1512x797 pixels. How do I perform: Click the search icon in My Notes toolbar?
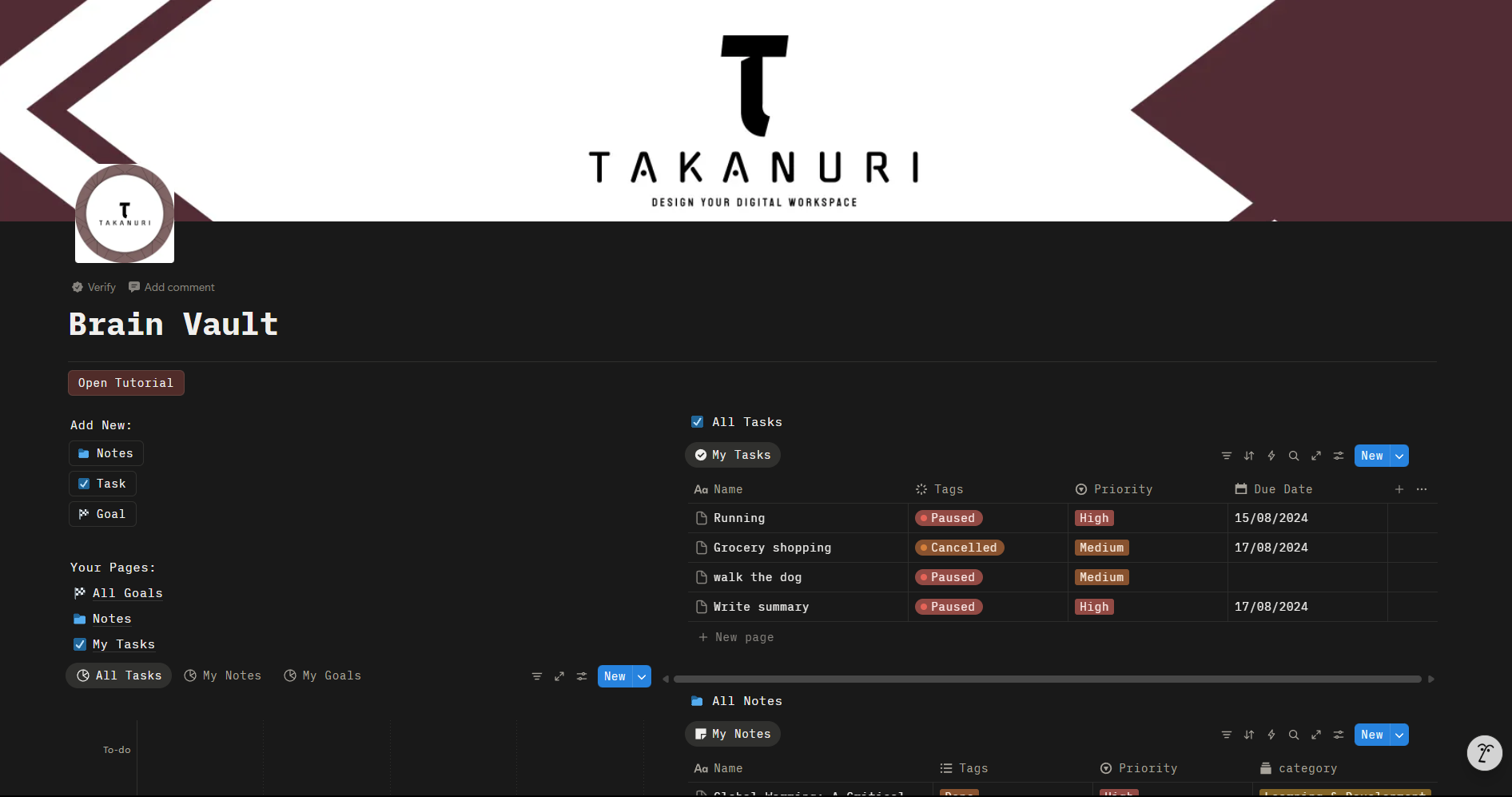click(x=1294, y=735)
